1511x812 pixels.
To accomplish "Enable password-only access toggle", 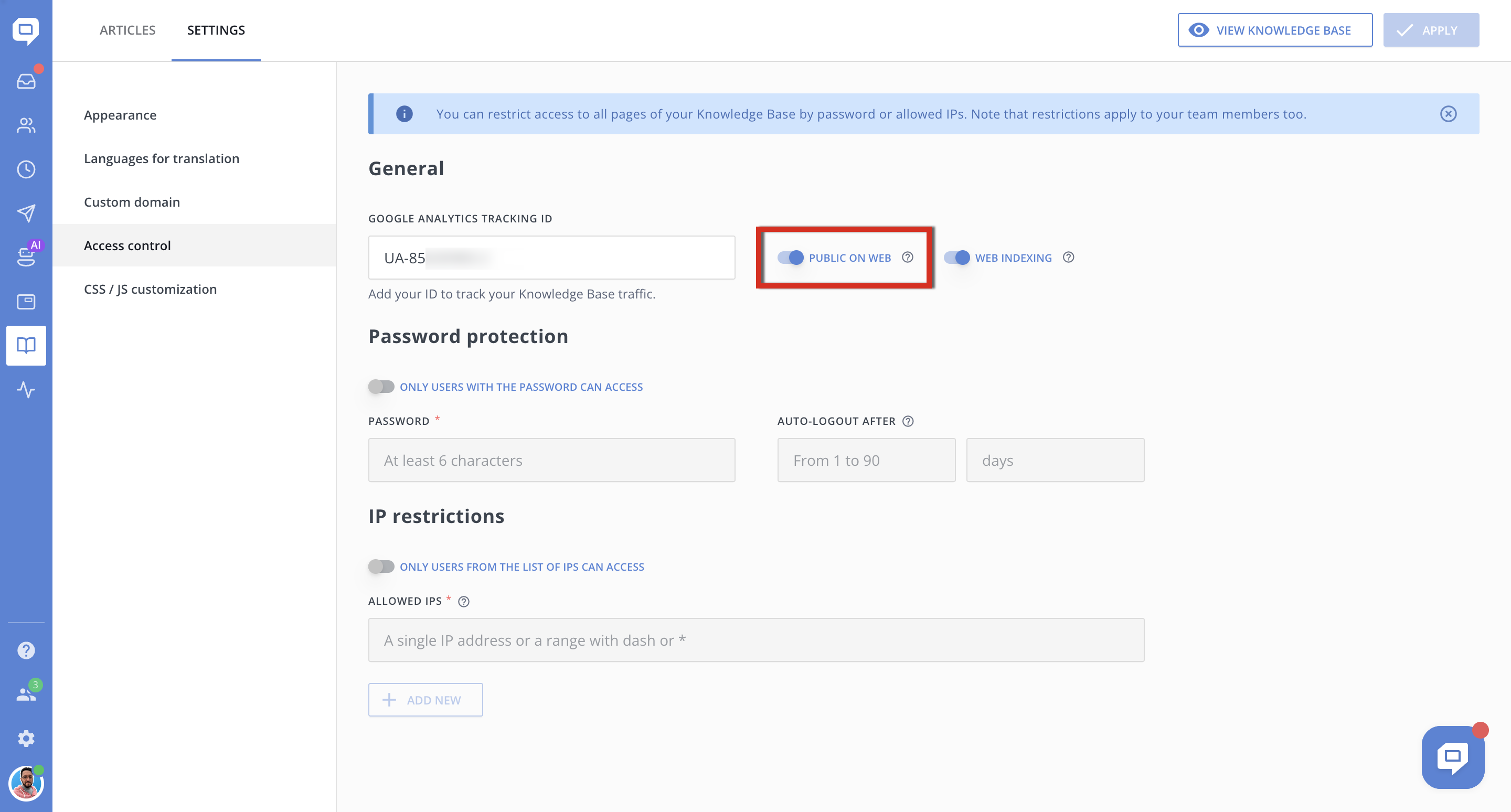I will [x=381, y=387].
